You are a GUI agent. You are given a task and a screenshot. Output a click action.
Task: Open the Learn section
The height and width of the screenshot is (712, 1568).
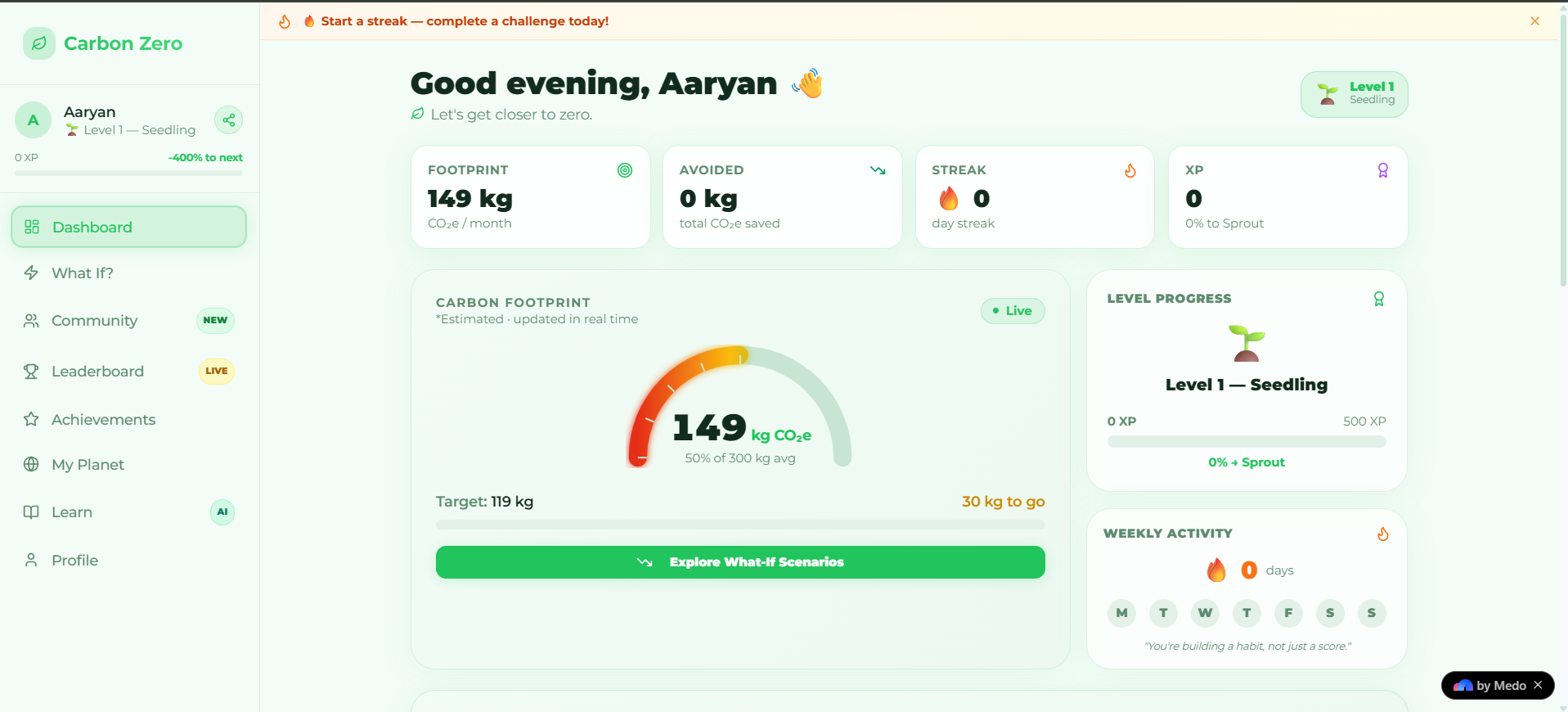(x=129, y=512)
